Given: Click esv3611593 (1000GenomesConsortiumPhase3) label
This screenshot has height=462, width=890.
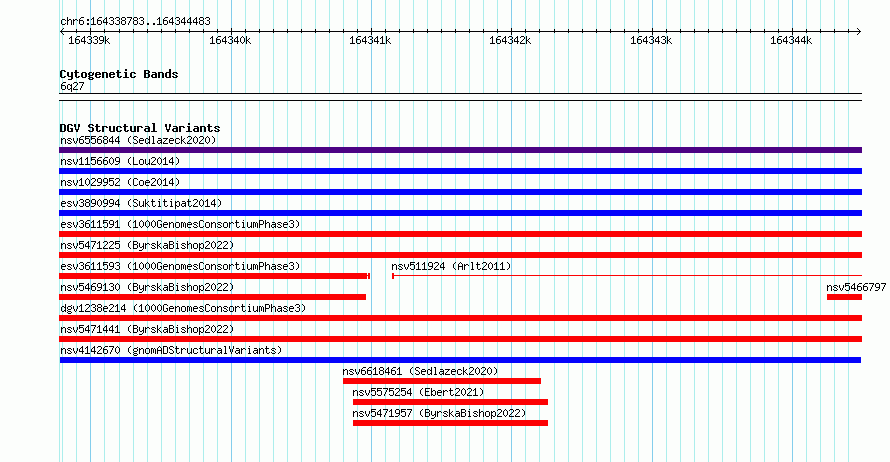Looking at the screenshot, I should [x=180, y=266].
